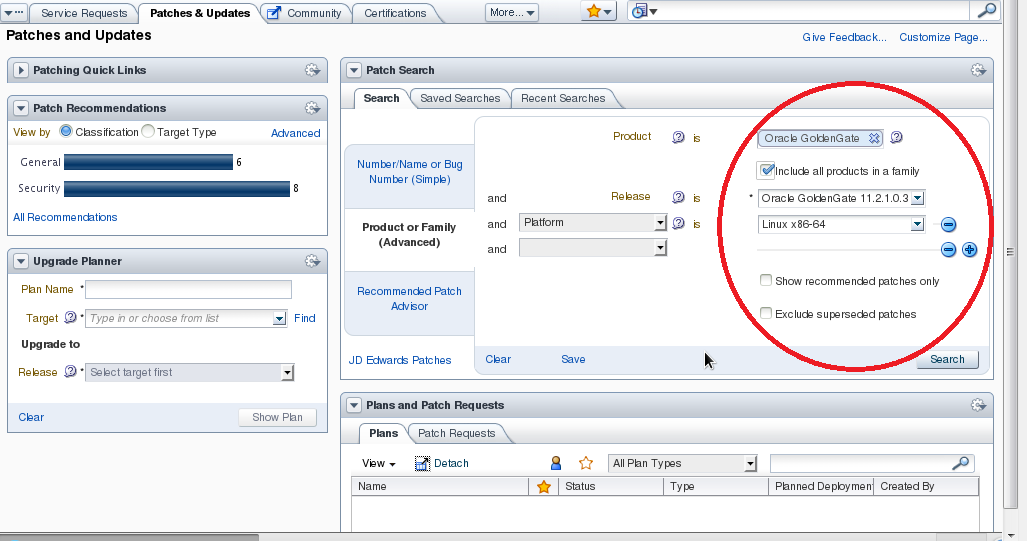
Task: Switch to the Saved Searches tab
Action: pyautogui.click(x=460, y=98)
